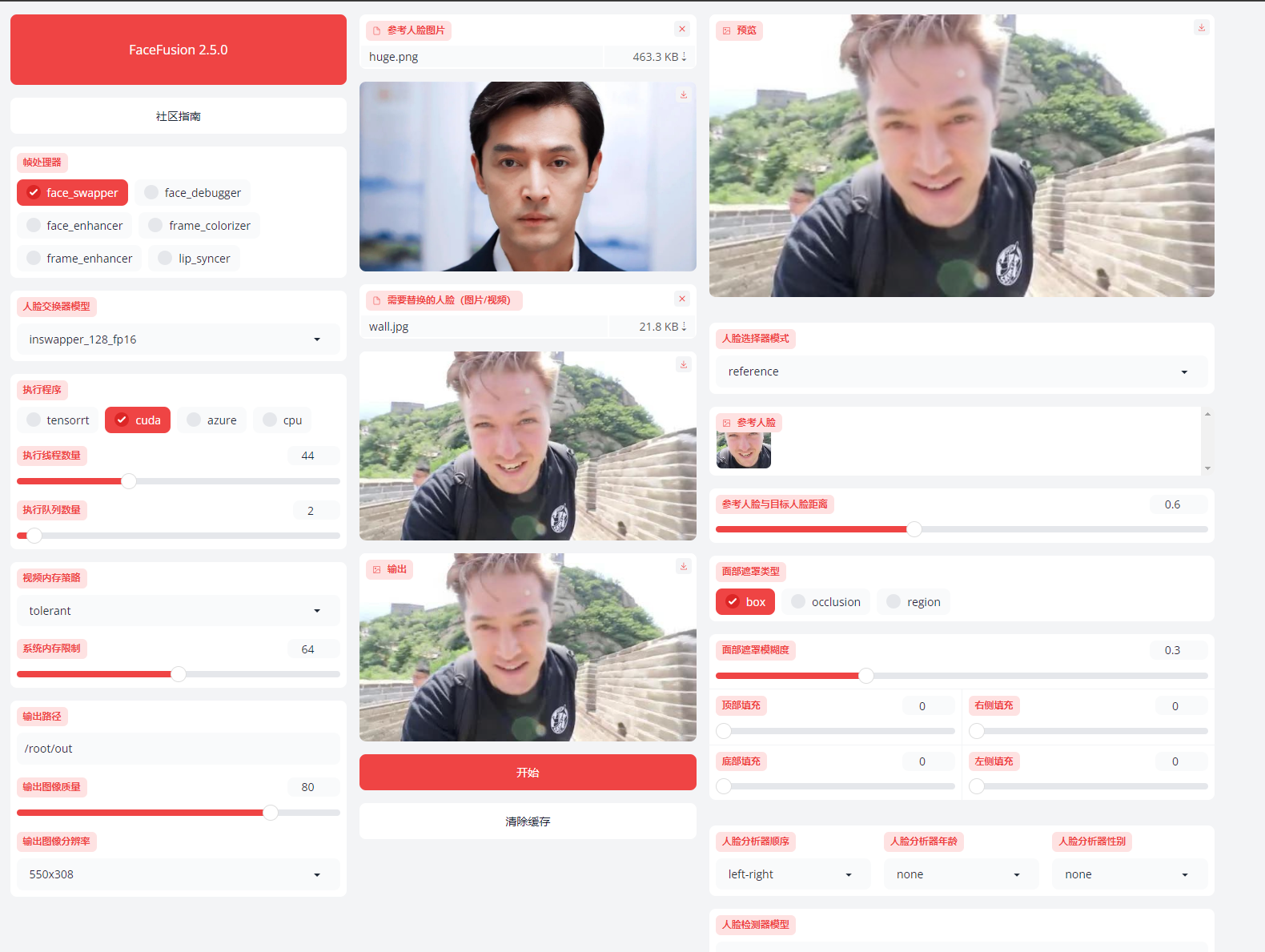Adjust the reference face distance slider
The height and width of the screenshot is (952, 1265).
962,529
